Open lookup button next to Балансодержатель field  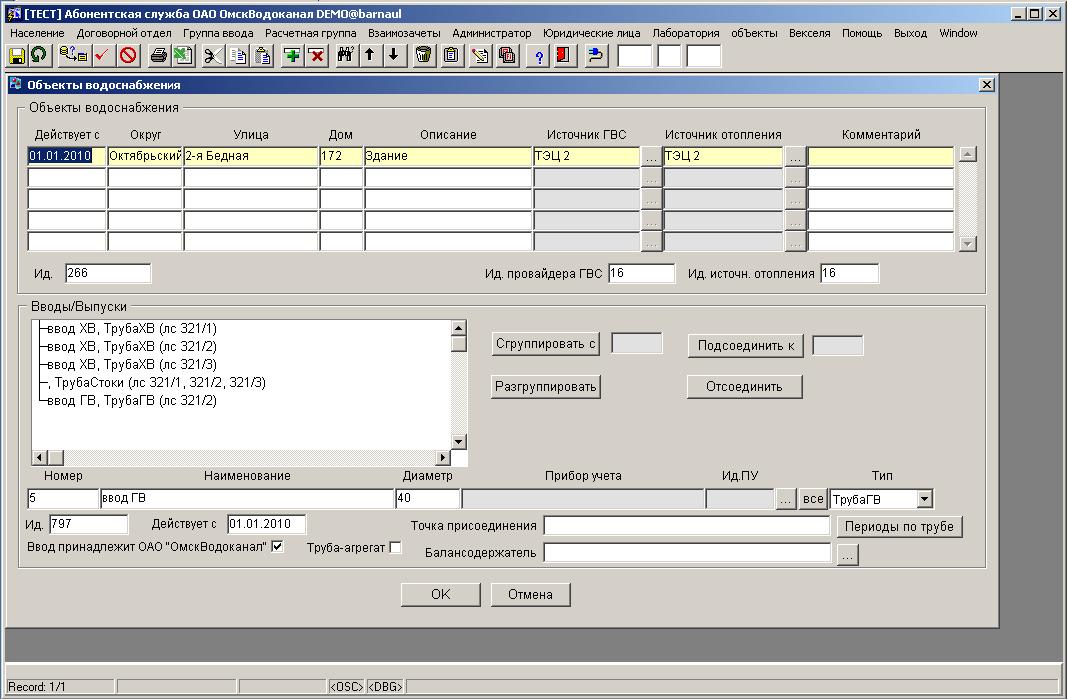pos(847,555)
